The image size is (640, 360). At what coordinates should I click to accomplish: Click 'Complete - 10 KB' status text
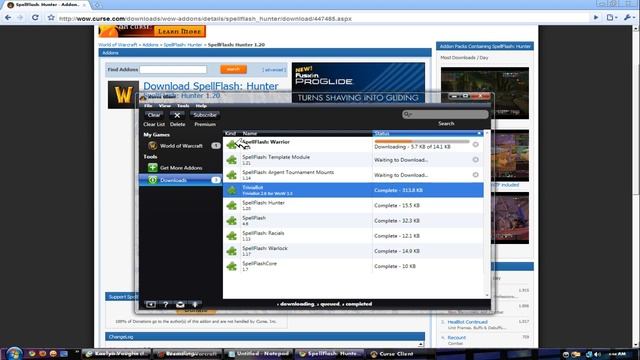[x=395, y=267]
